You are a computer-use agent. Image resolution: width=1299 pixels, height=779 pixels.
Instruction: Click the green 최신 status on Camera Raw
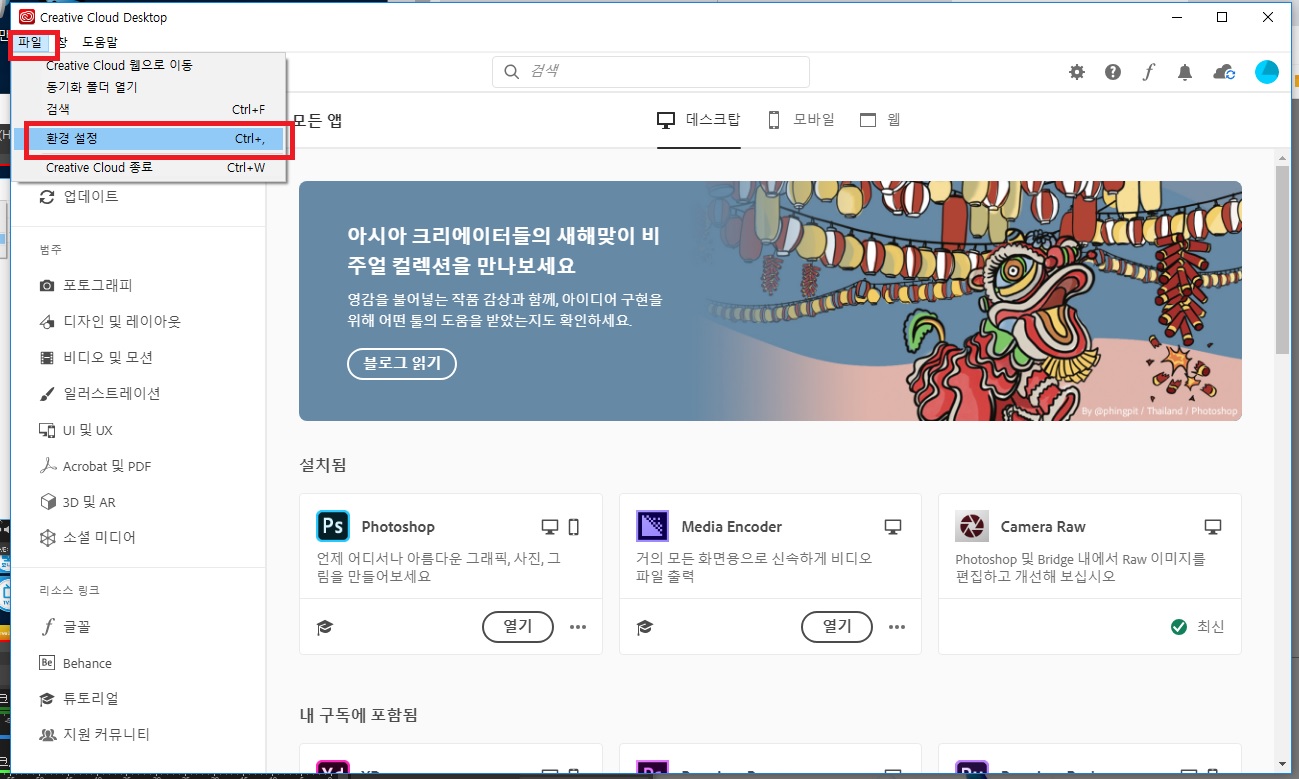(x=1198, y=627)
